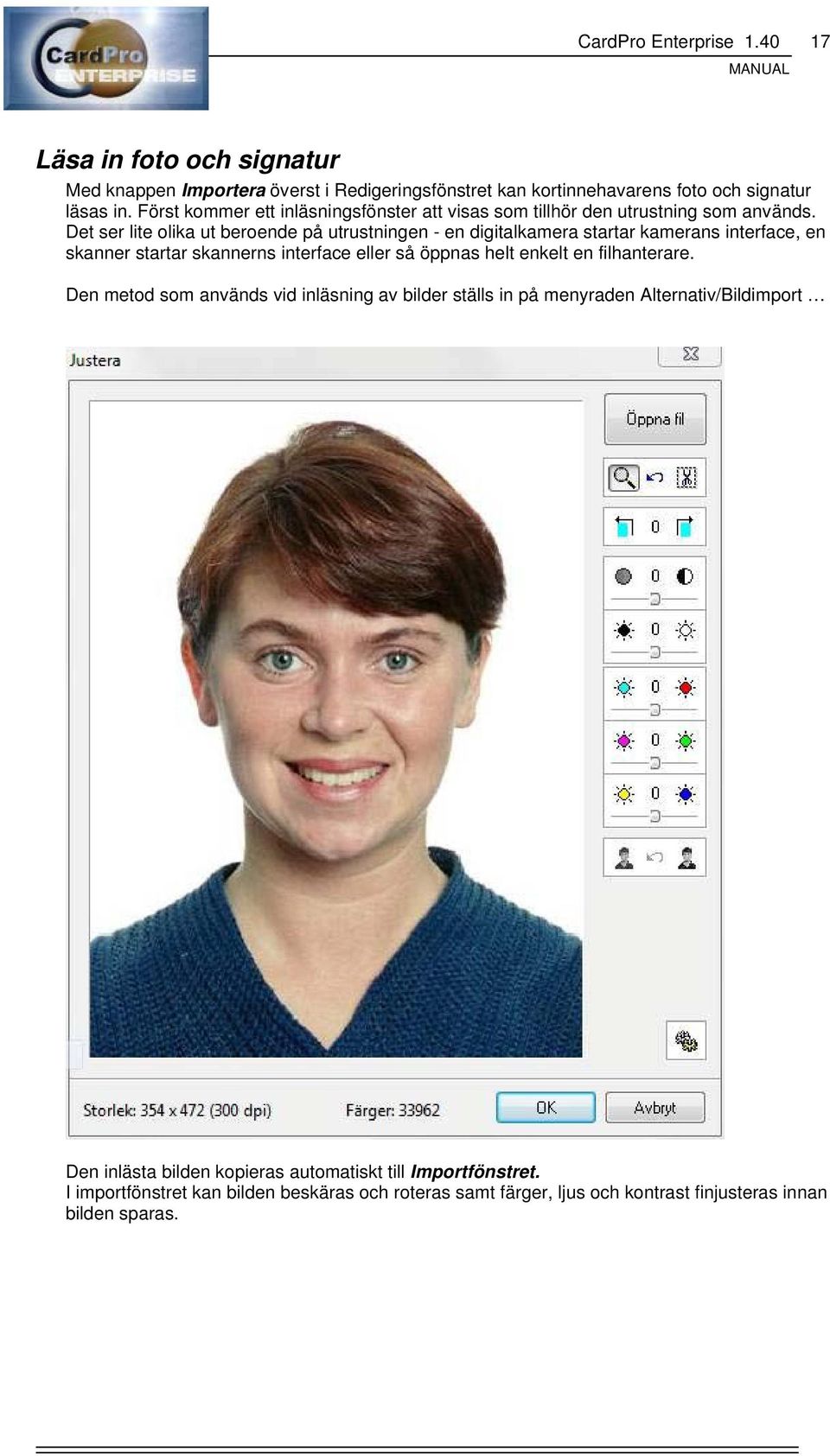This screenshot has width=830, height=1456.
Task: Click the cyan color adjustment icon
Action: tap(623, 688)
